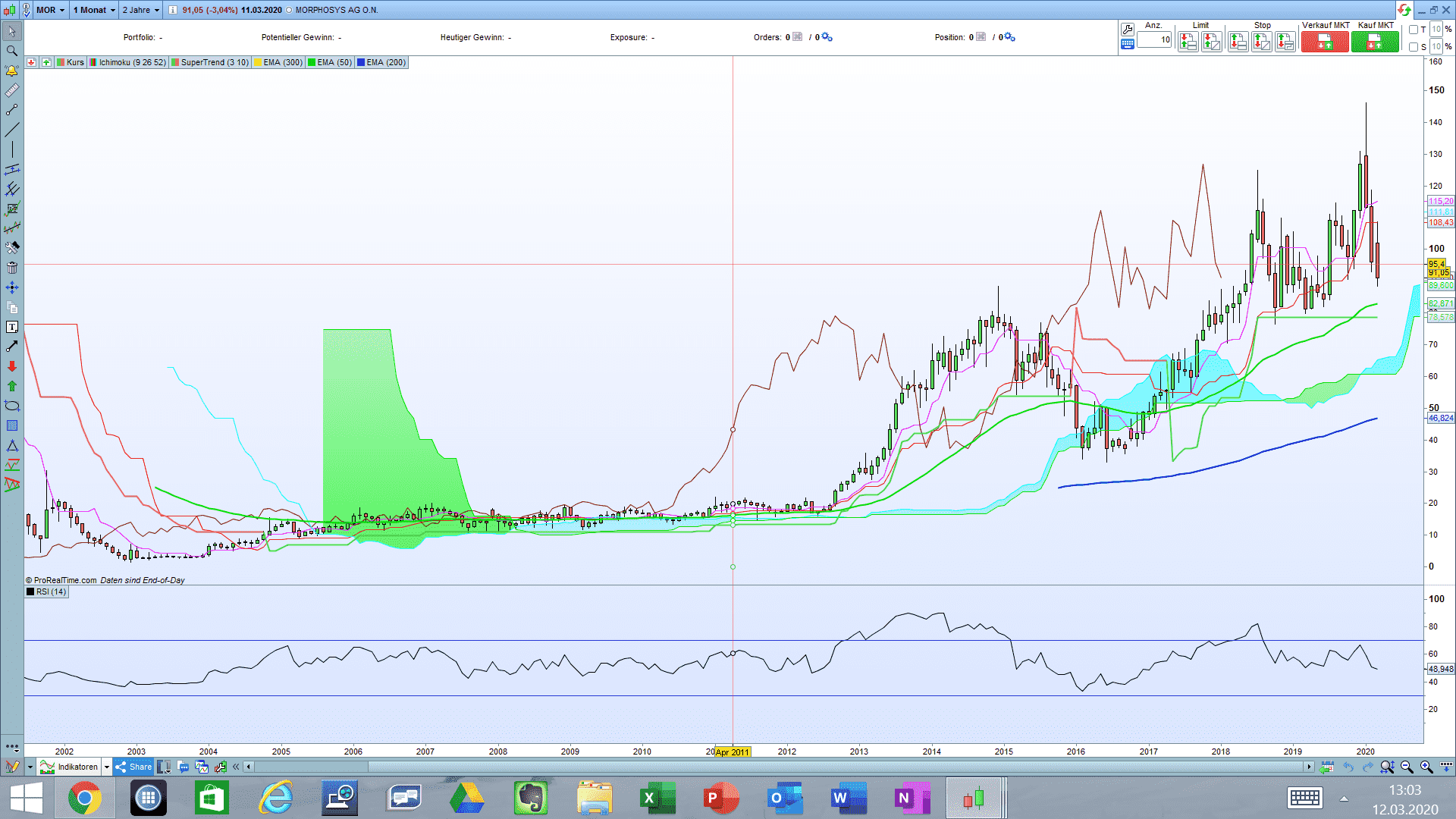Click the Verkauf MKT sell button
Screen dimensions: 1456x819
[1325, 42]
